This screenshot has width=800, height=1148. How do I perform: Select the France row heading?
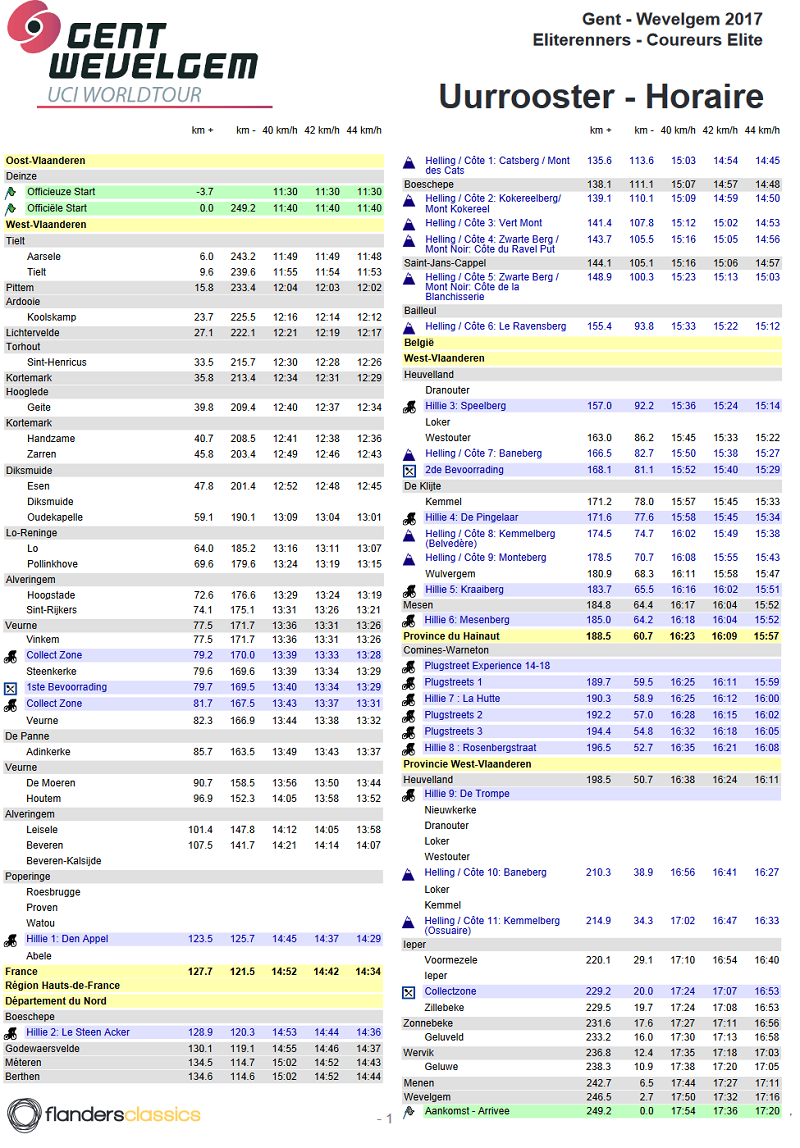21,971
